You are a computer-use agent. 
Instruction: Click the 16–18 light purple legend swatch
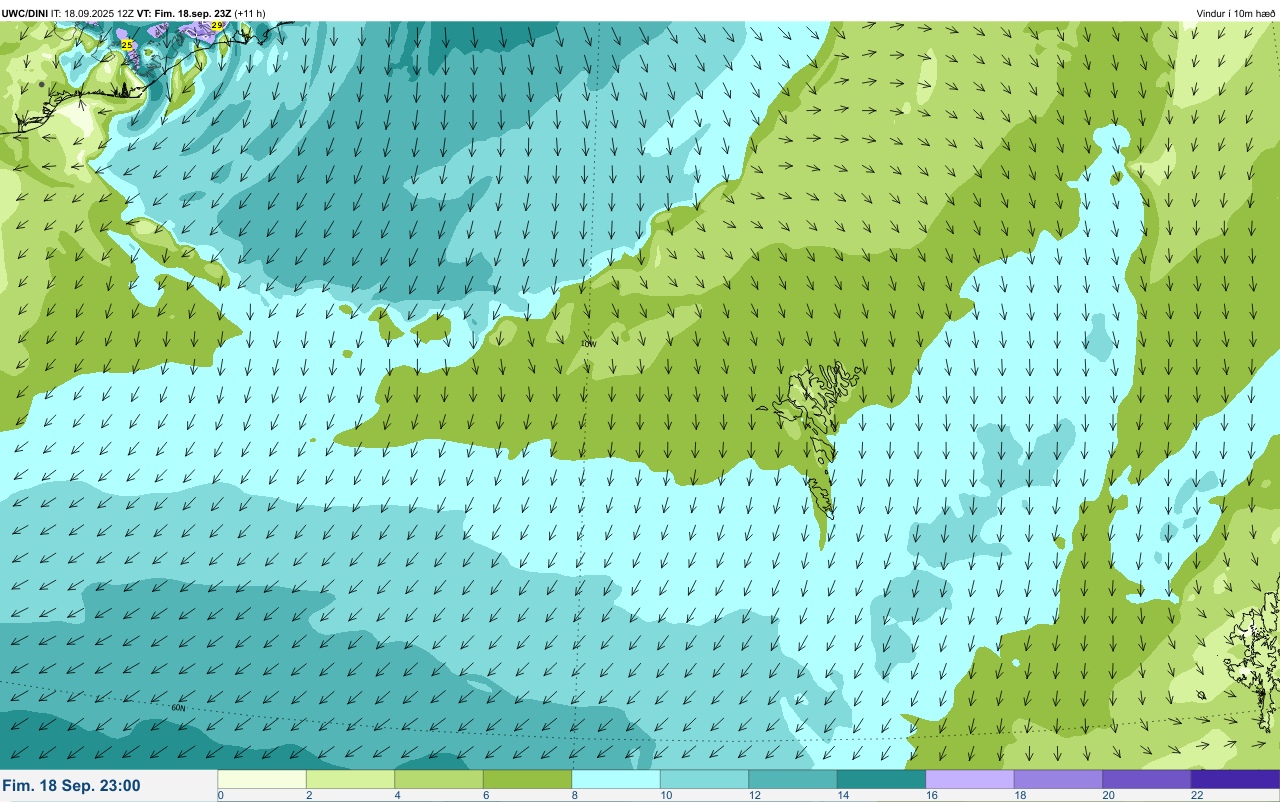970,779
